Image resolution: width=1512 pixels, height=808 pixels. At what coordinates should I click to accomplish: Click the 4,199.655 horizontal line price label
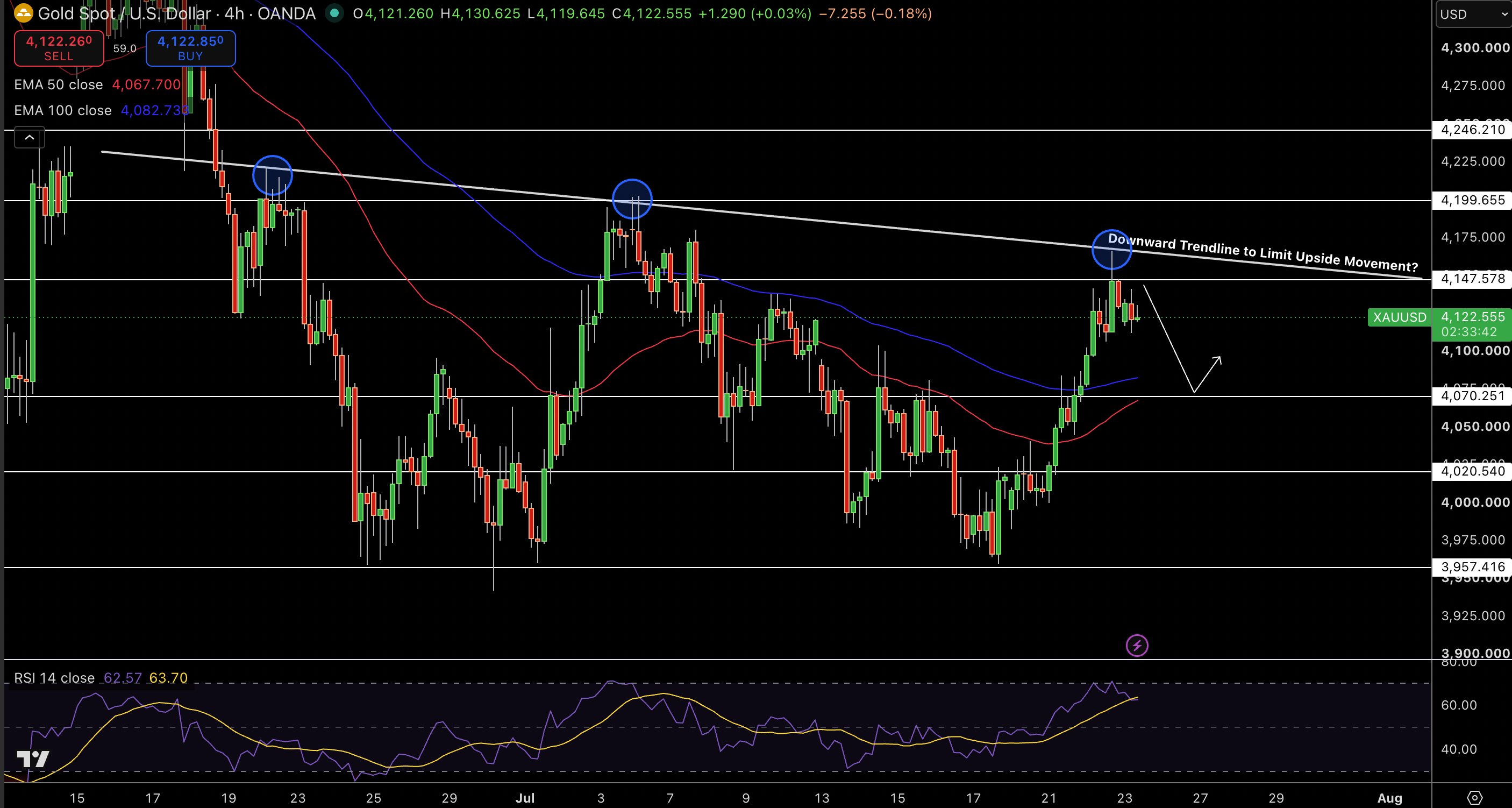pos(1472,200)
